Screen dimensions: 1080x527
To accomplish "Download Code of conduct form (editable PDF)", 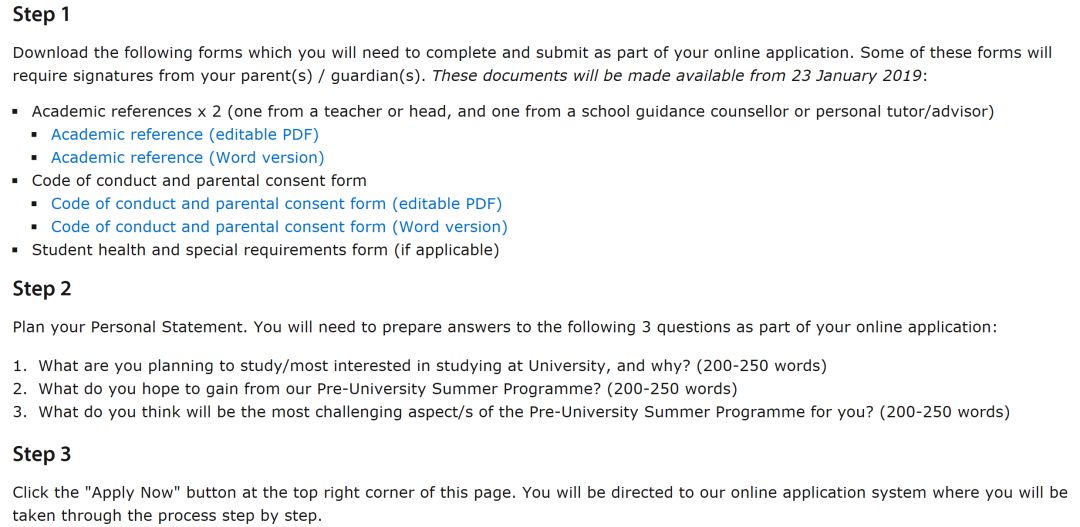I will click(x=276, y=204).
